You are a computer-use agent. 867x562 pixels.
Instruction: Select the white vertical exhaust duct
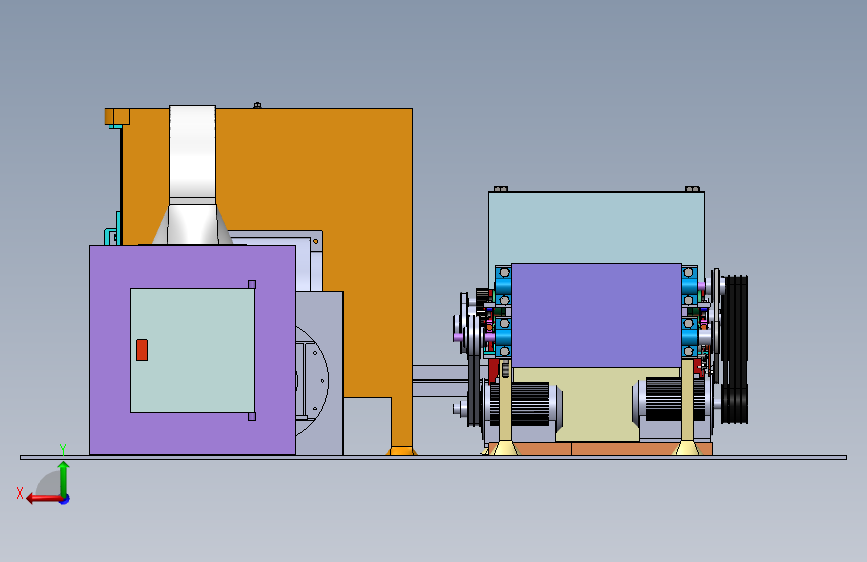coord(192,155)
